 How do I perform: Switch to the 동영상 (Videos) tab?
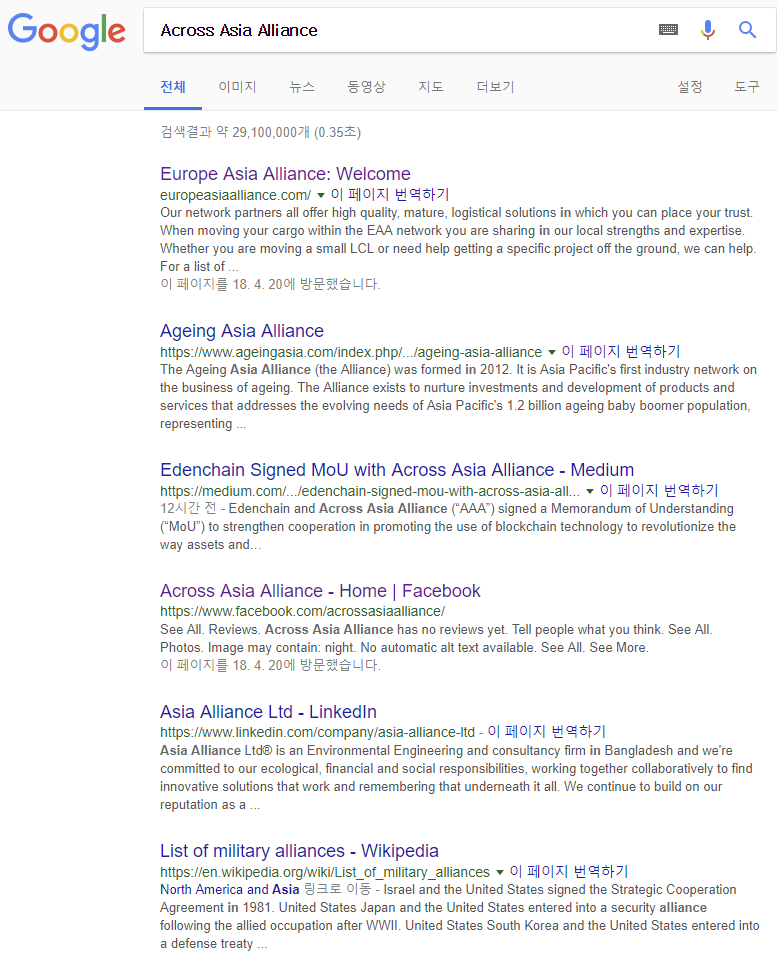pos(366,87)
